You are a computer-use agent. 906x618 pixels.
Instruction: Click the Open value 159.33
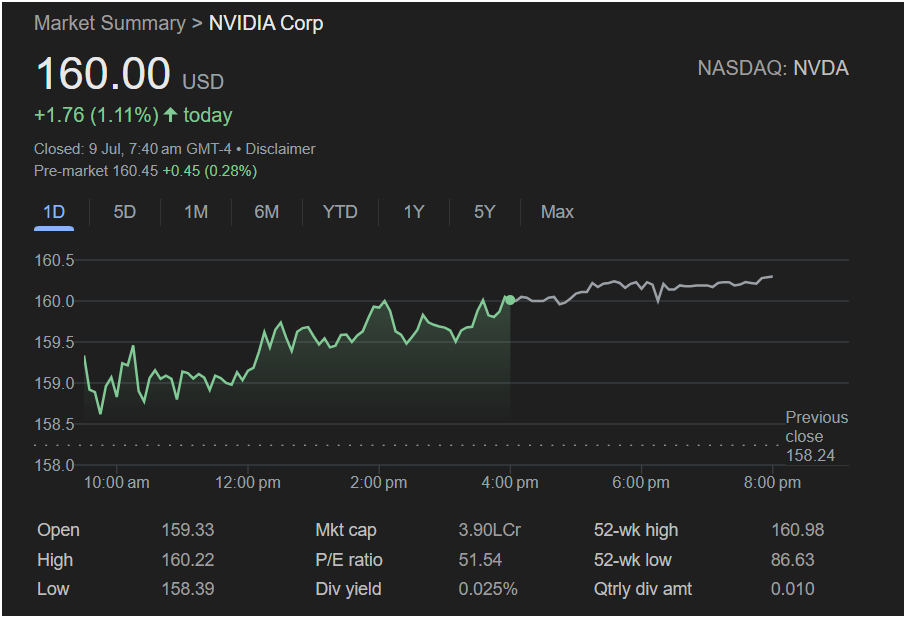[x=188, y=530]
